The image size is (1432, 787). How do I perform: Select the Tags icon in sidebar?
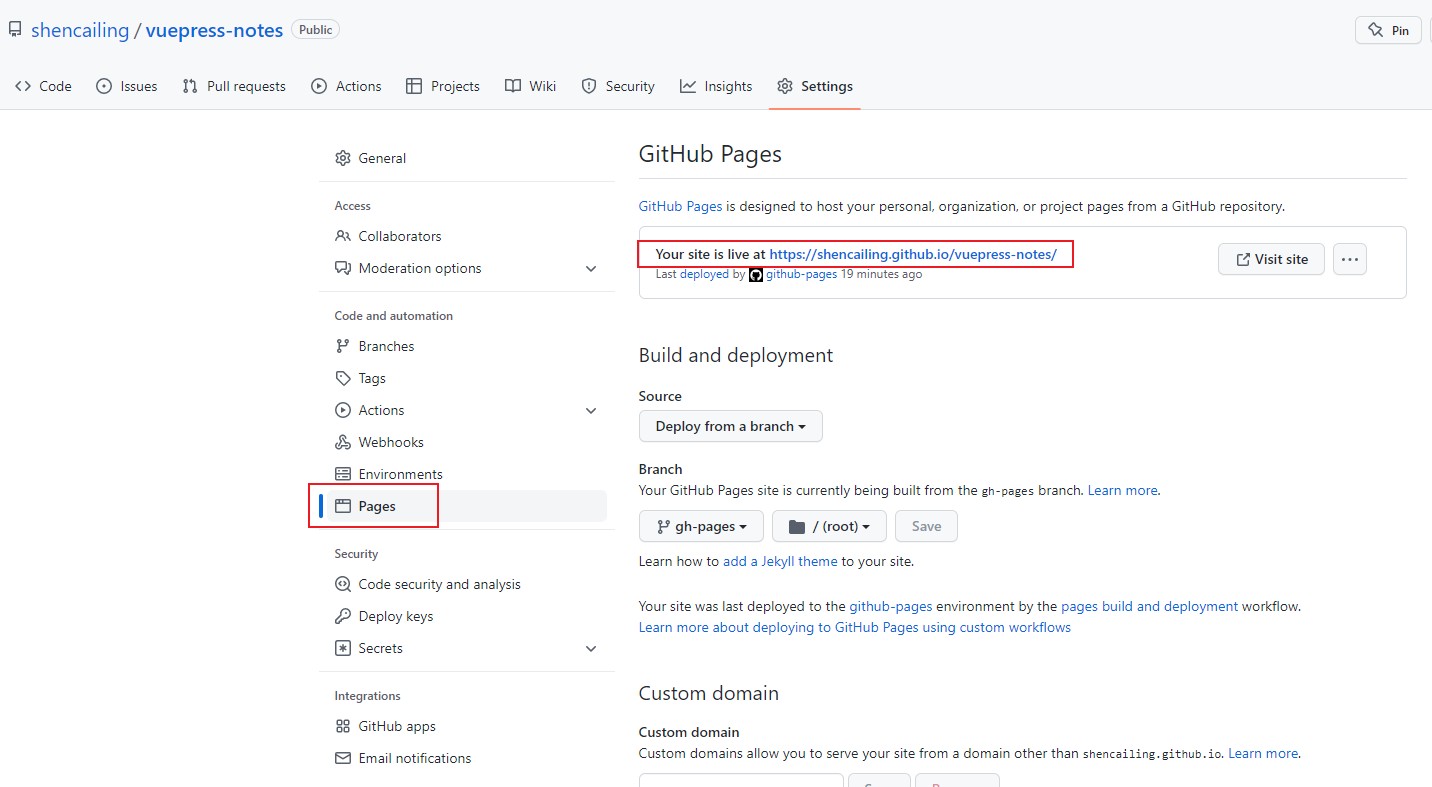coord(343,378)
